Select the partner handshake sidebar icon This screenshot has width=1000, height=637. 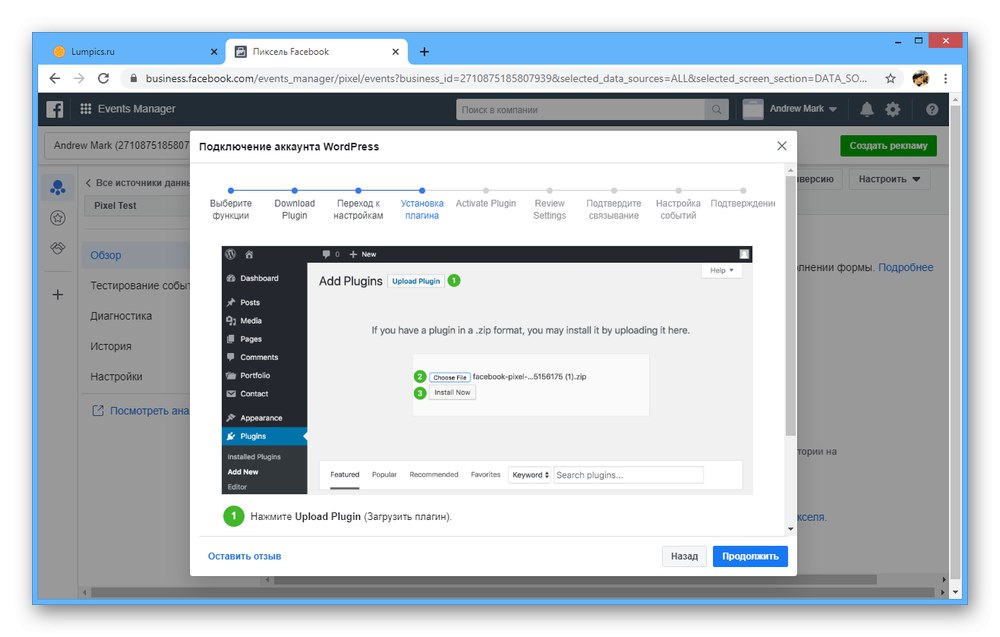[x=58, y=248]
